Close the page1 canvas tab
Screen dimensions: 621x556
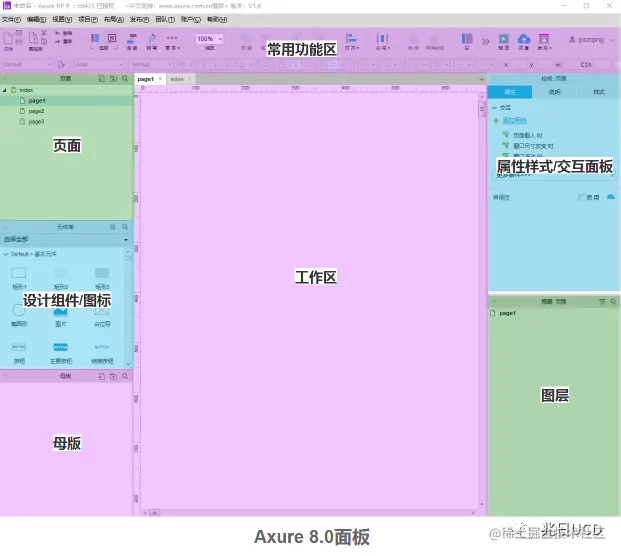160,79
